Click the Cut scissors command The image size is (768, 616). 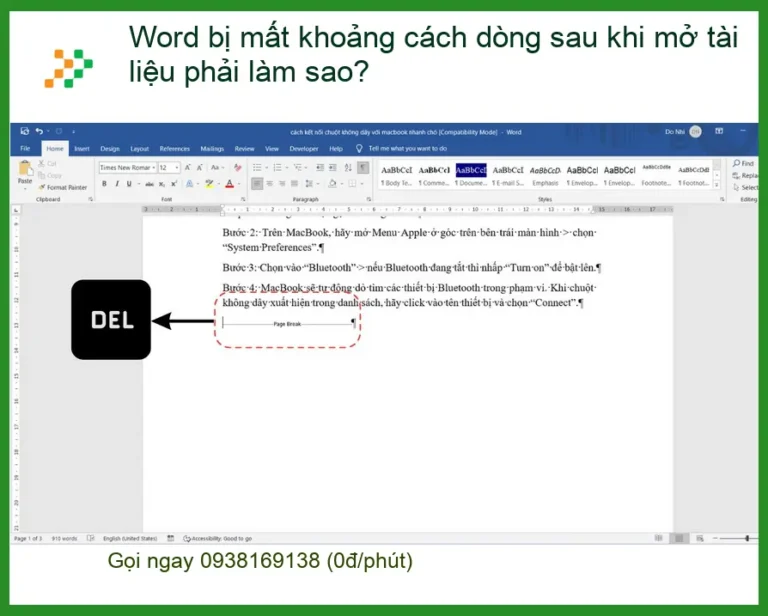click(x=48, y=164)
